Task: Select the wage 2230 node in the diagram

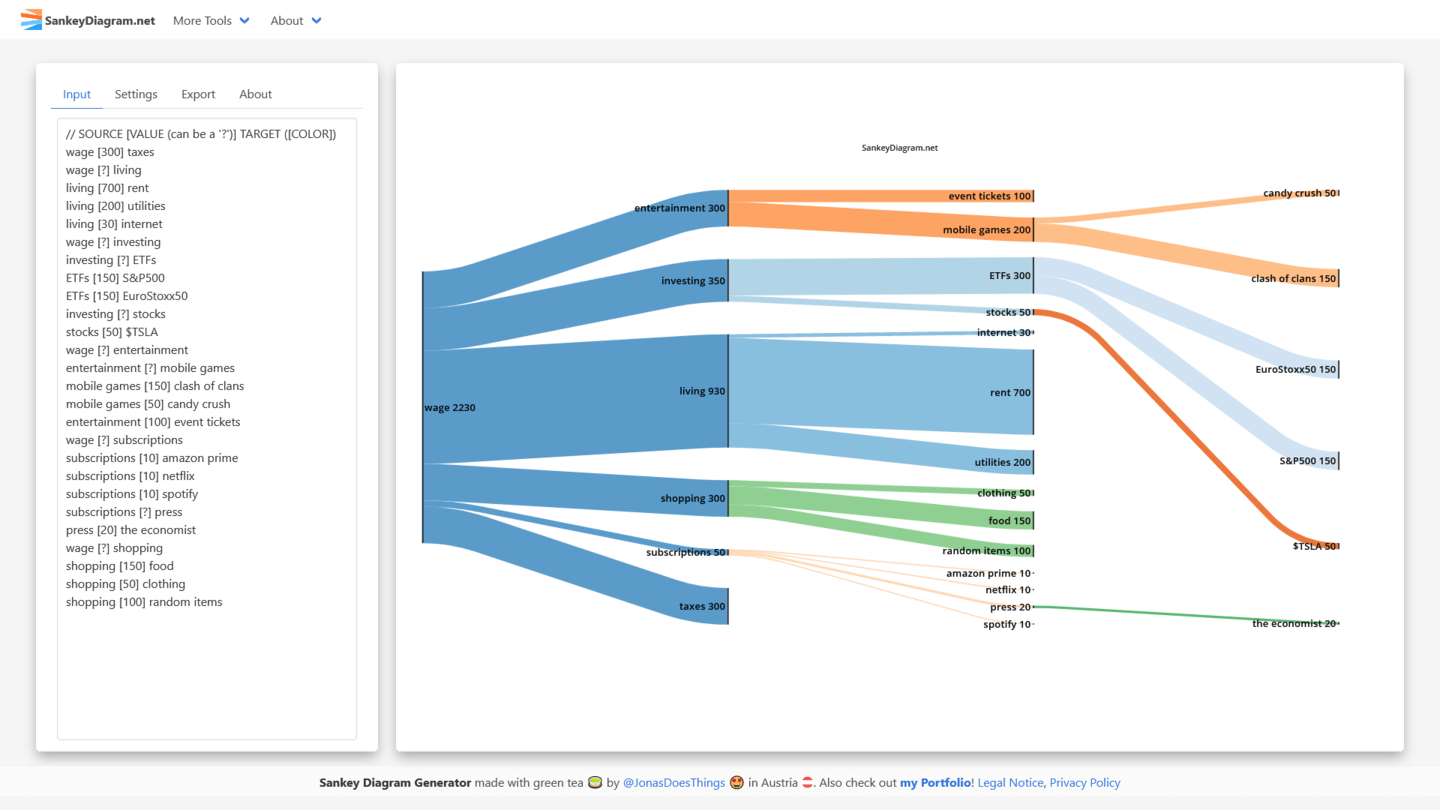Action: pos(424,407)
